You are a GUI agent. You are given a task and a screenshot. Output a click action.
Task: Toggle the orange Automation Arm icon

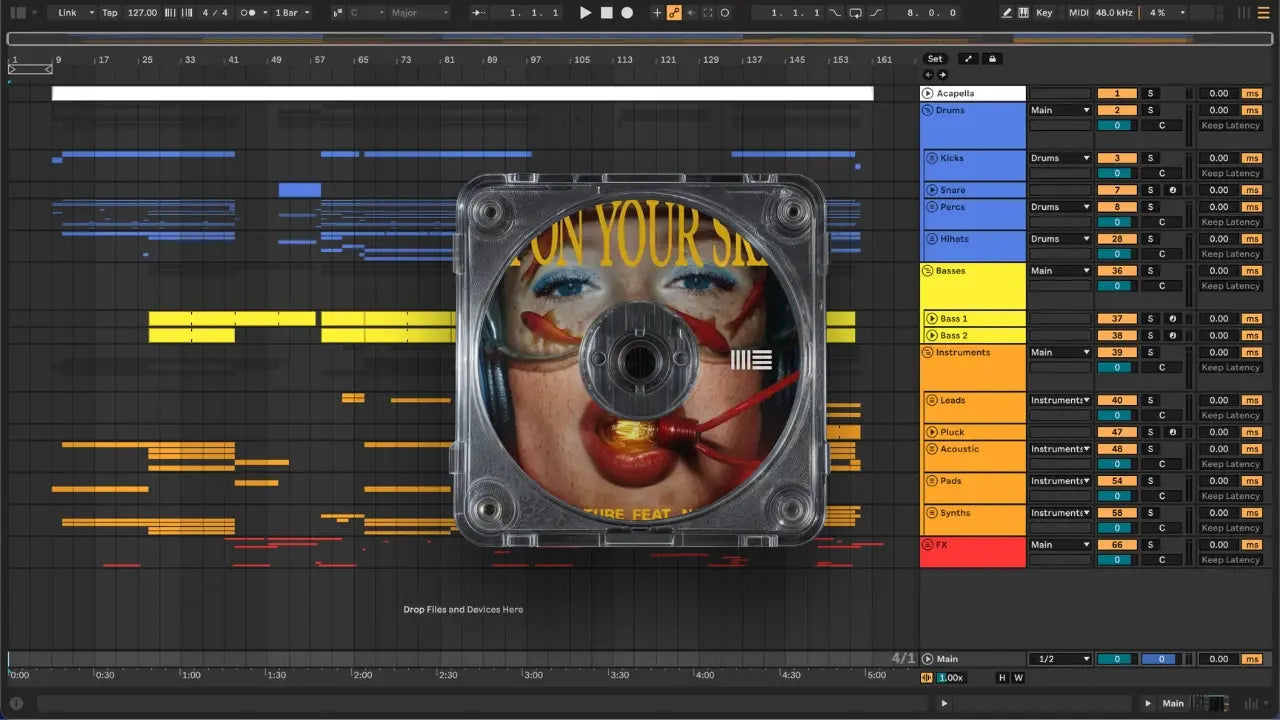(x=674, y=13)
